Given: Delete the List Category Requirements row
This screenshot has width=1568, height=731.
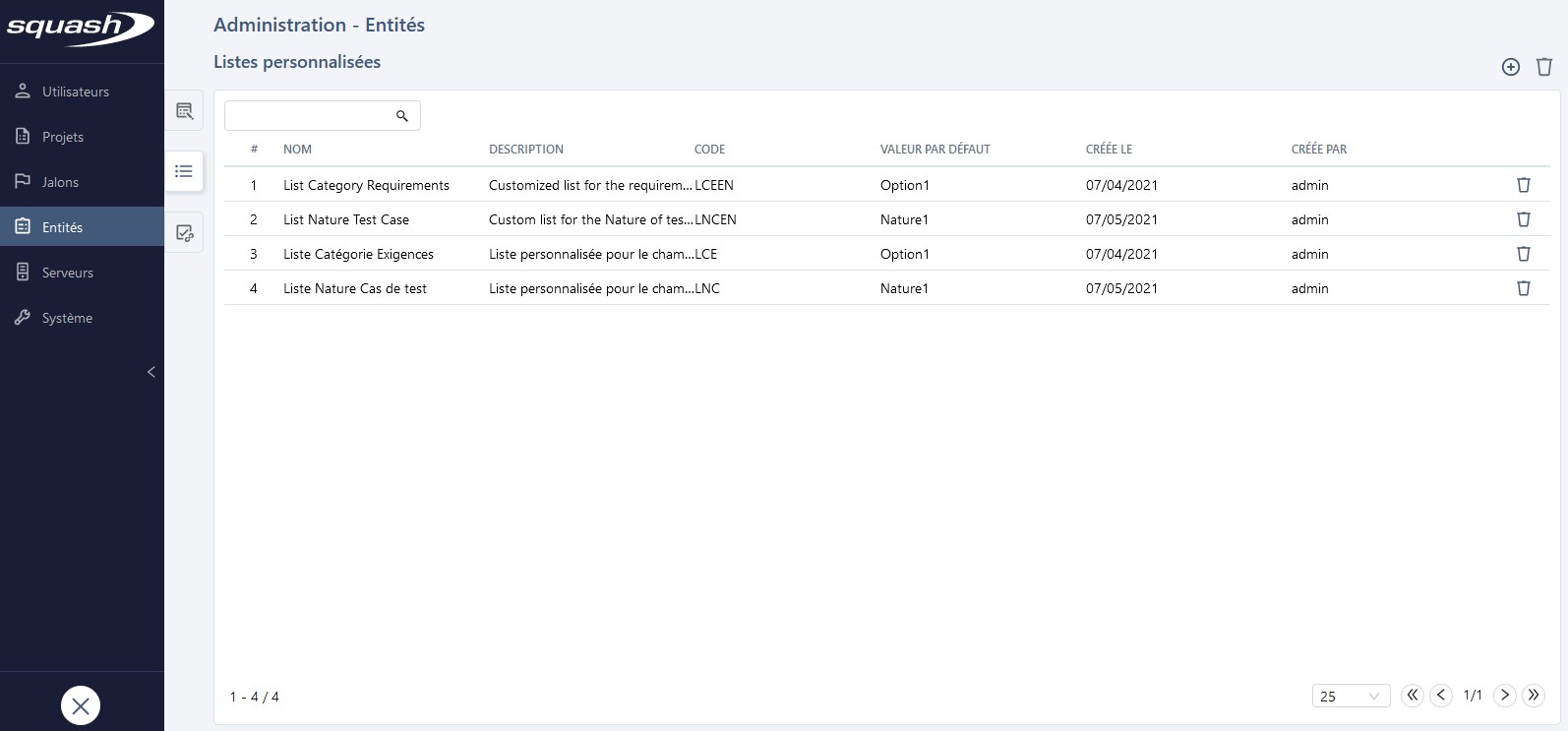Looking at the screenshot, I should click(1523, 185).
